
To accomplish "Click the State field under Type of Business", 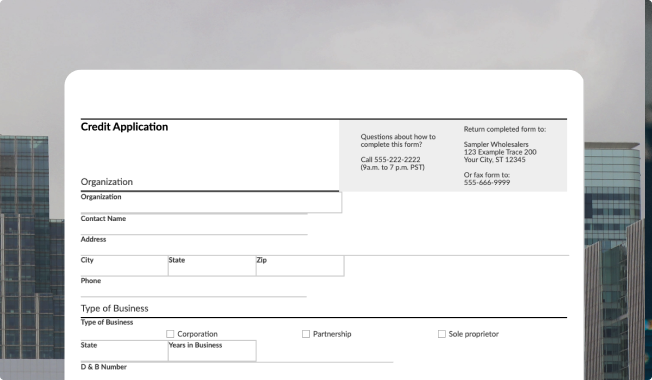I will coord(124,351).
